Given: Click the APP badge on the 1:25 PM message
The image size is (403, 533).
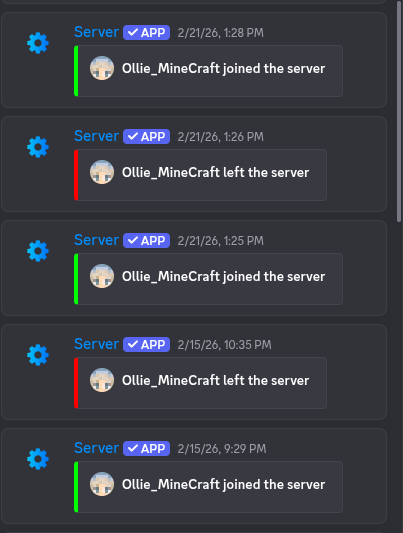Looking at the screenshot, I should [146, 241].
